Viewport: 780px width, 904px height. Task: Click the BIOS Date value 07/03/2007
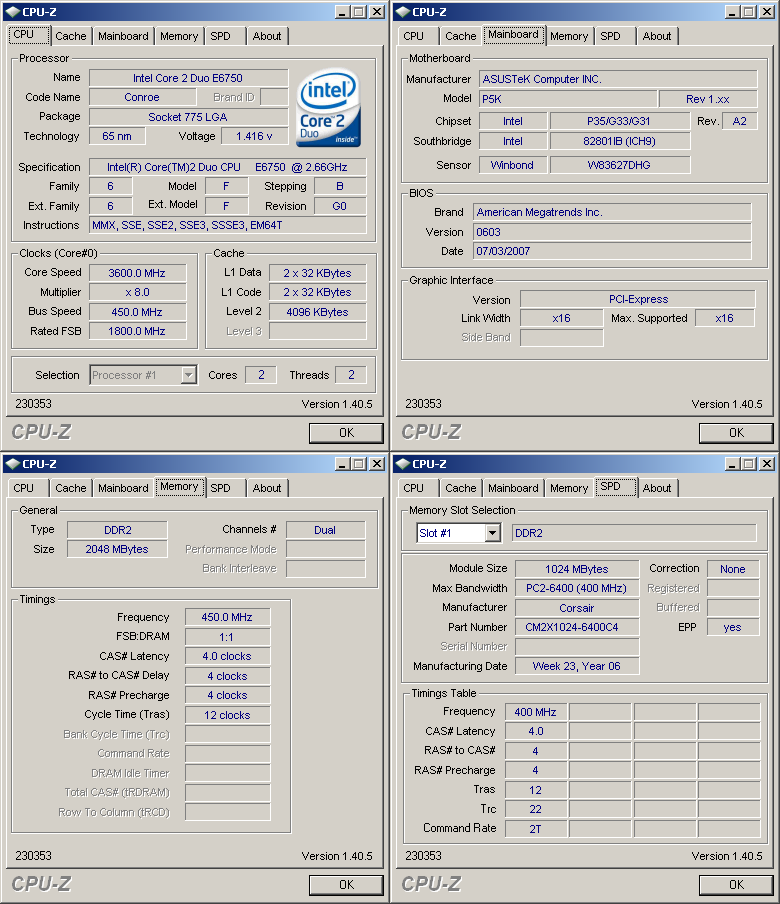pos(612,251)
